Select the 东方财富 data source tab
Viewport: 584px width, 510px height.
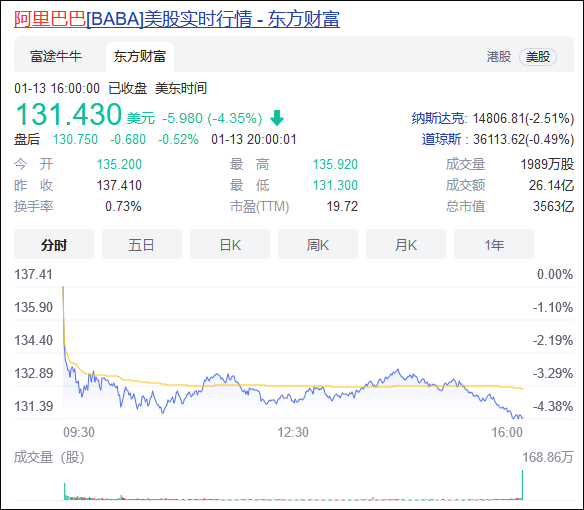coord(140,57)
